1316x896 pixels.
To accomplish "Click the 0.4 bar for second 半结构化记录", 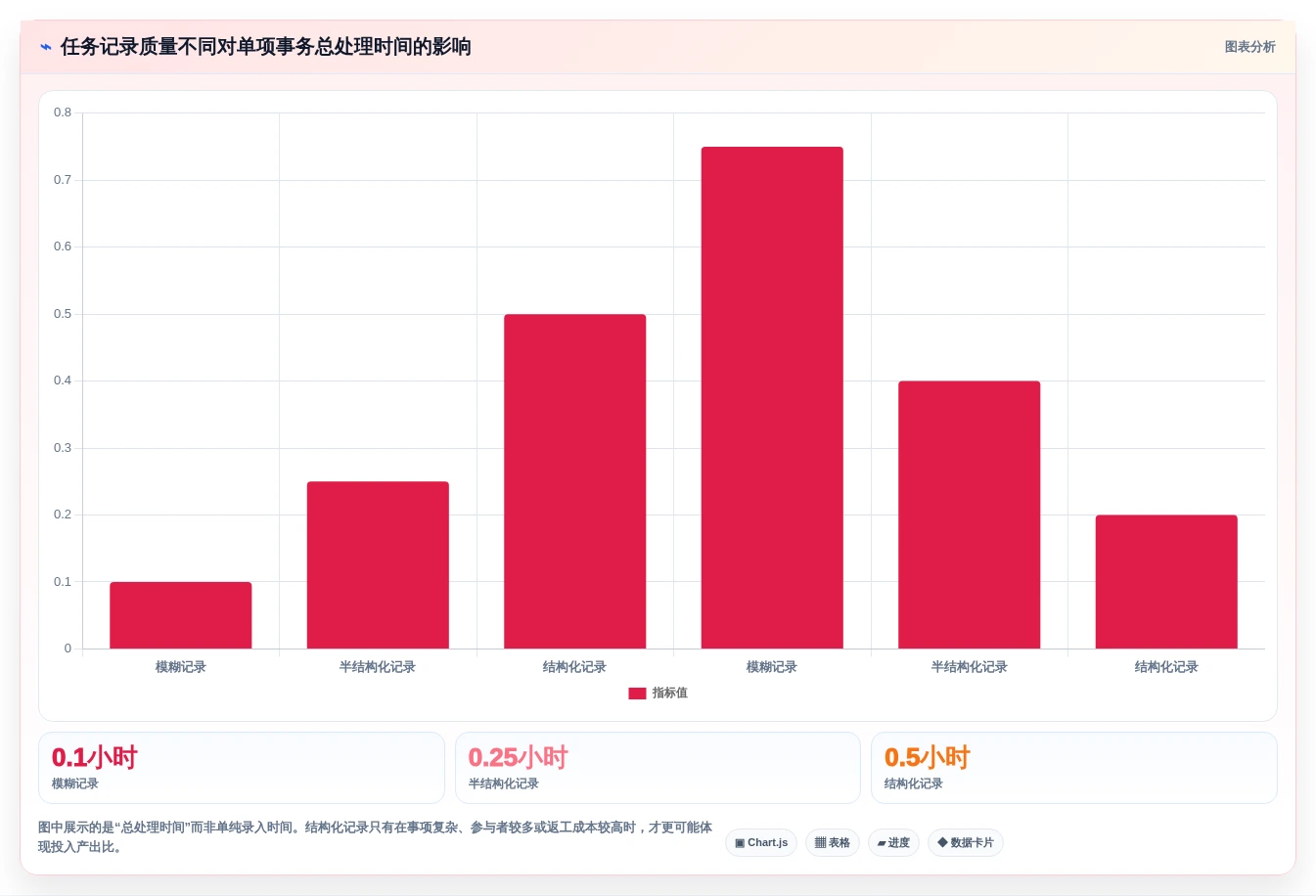I will [x=970, y=515].
